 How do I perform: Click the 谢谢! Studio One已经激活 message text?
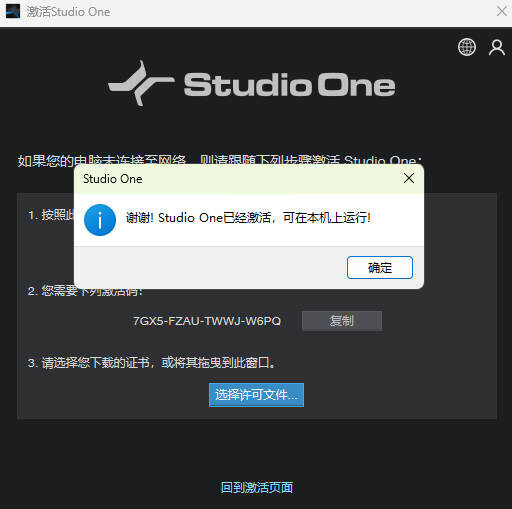pyautogui.click(x=248, y=218)
